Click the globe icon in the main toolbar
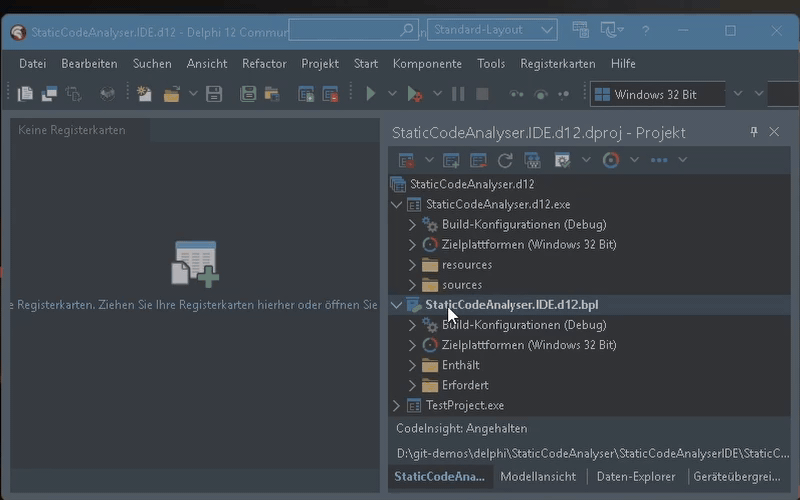The height and width of the screenshot is (500, 800). [x=107, y=94]
